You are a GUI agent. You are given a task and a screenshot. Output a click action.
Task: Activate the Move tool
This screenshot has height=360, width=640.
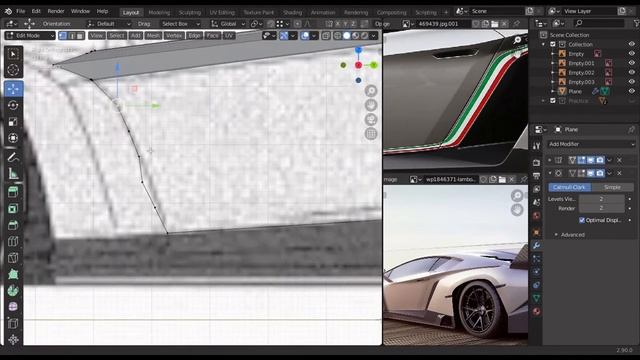(x=13, y=89)
